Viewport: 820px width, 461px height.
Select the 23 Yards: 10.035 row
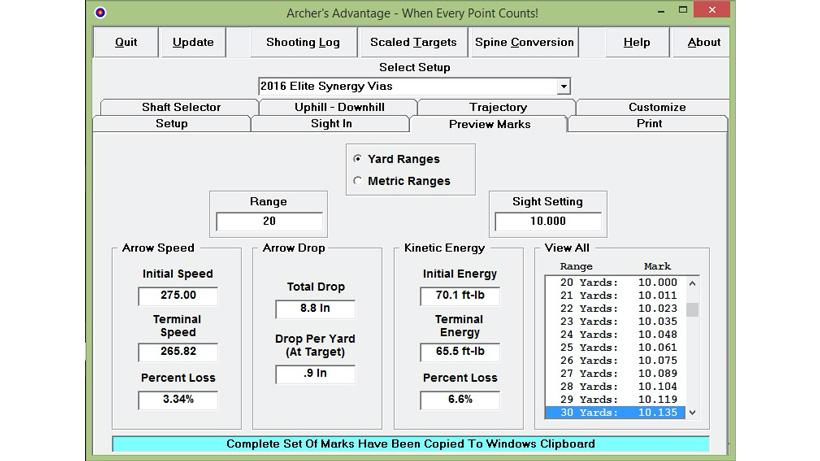coord(615,321)
